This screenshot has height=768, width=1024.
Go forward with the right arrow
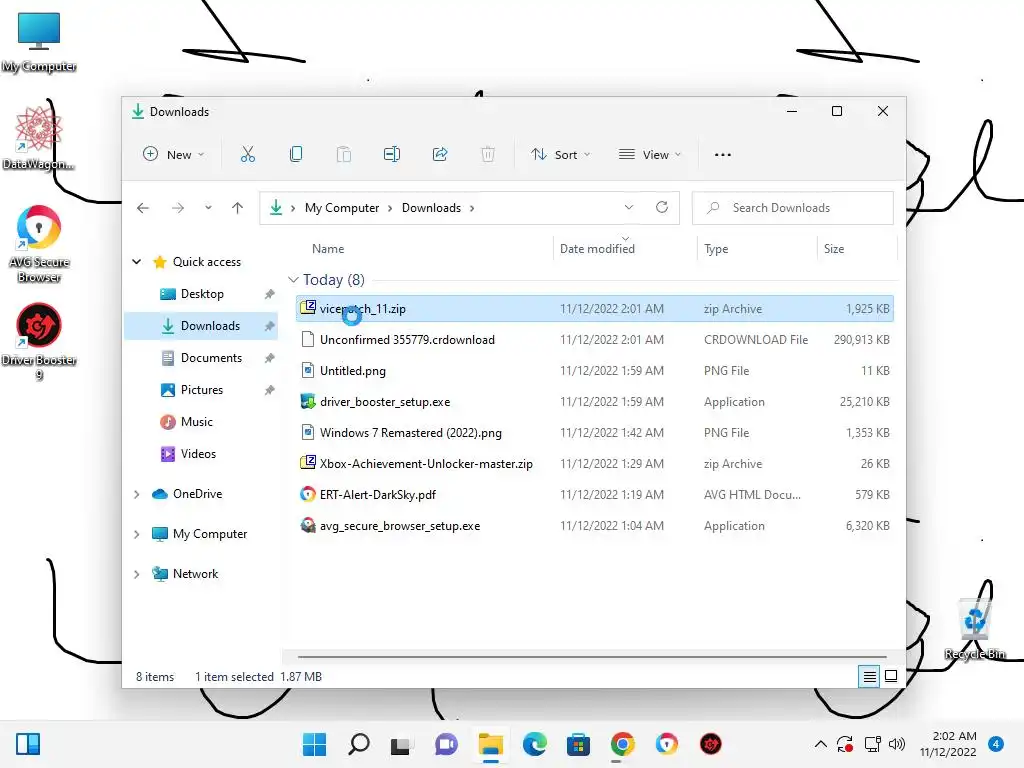coord(178,208)
